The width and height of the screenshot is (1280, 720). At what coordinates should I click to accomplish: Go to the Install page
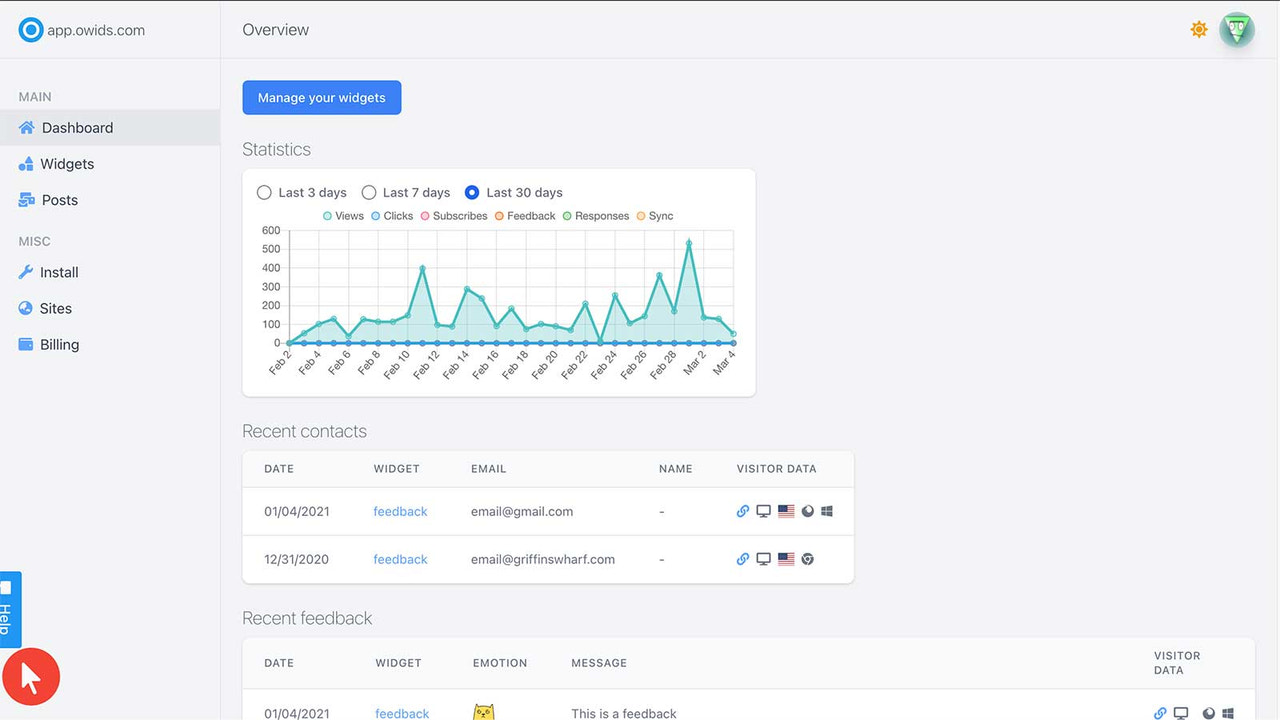pos(61,272)
